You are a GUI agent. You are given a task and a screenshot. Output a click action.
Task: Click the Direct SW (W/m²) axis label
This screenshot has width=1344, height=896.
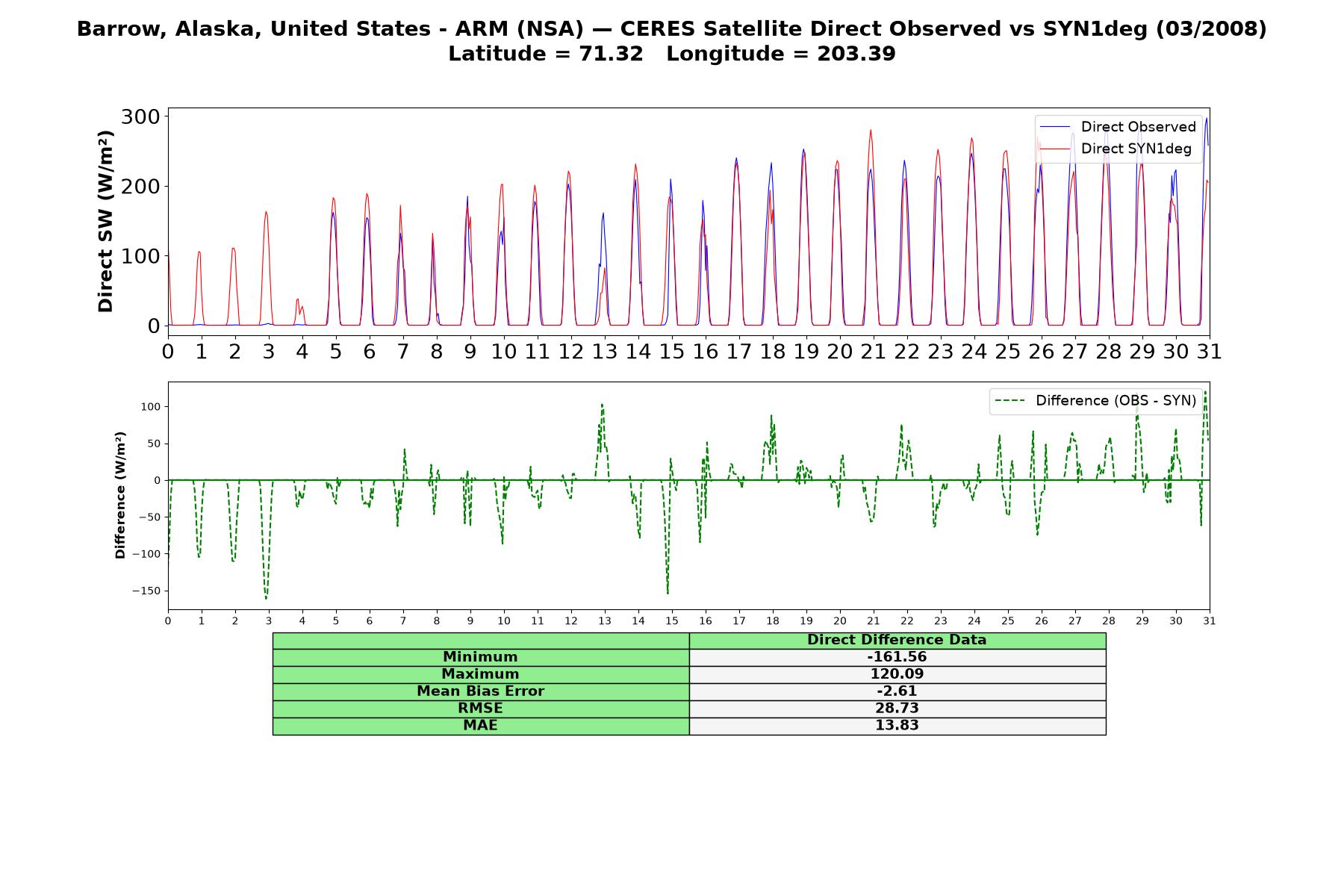(x=106, y=221)
